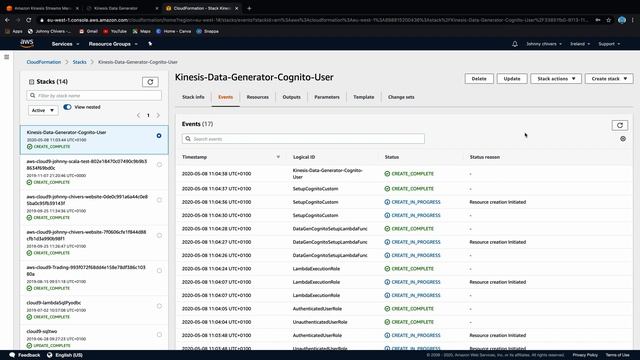Sort events by Timestamp arrow
640x360 pixels.
tap(278, 157)
